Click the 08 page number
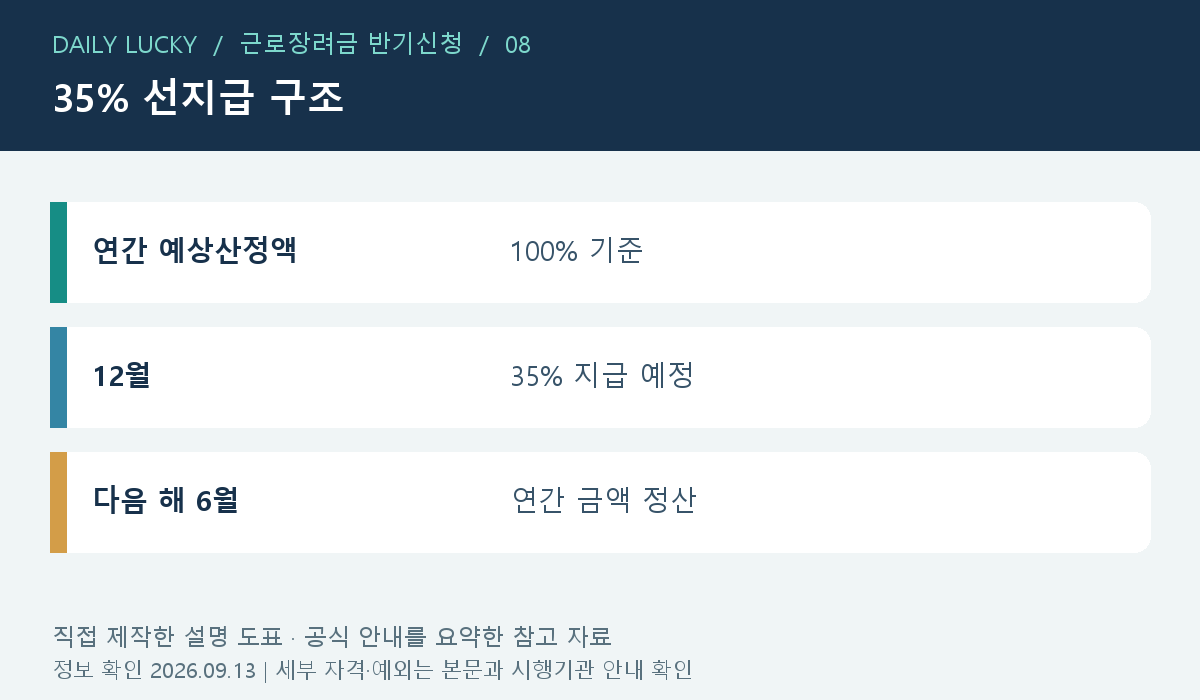The height and width of the screenshot is (700, 1200). pos(518,45)
